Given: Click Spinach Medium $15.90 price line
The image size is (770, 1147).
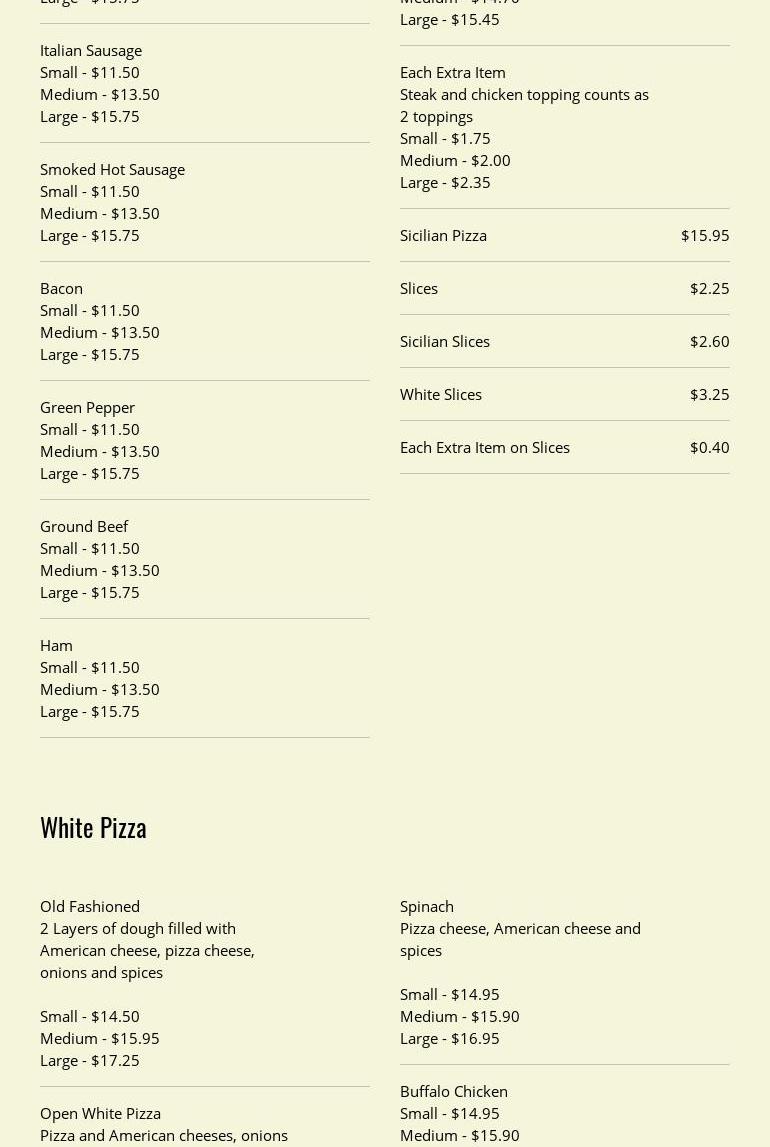Looking at the screenshot, I should tap(460, 1016).
